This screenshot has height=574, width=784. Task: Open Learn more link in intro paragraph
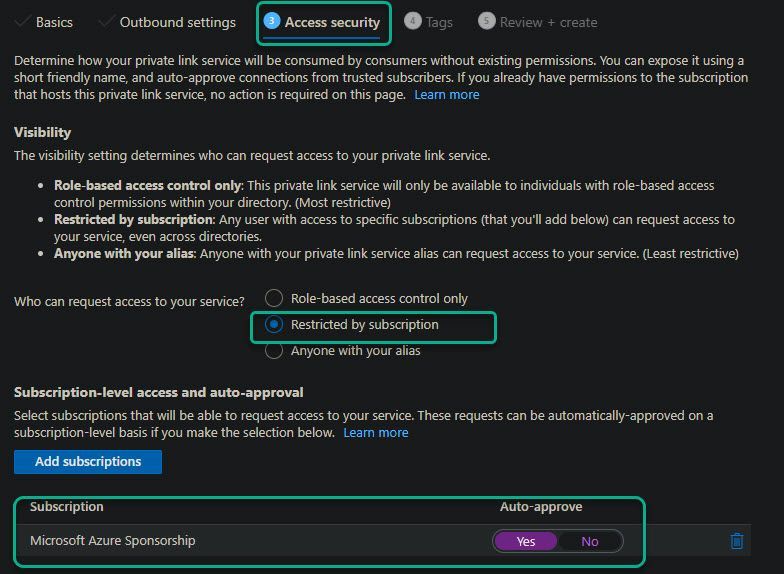point(447,94)
